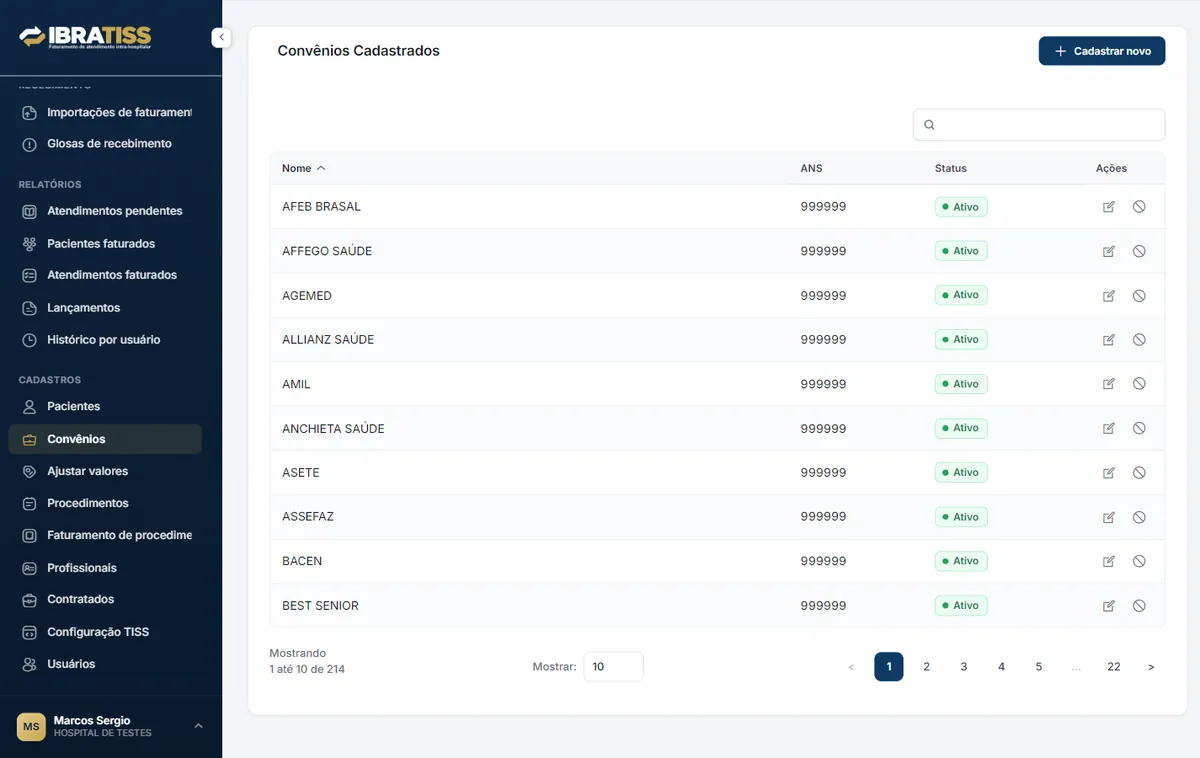Click the Usuários sidebar icon

click(x=29, y=664)
